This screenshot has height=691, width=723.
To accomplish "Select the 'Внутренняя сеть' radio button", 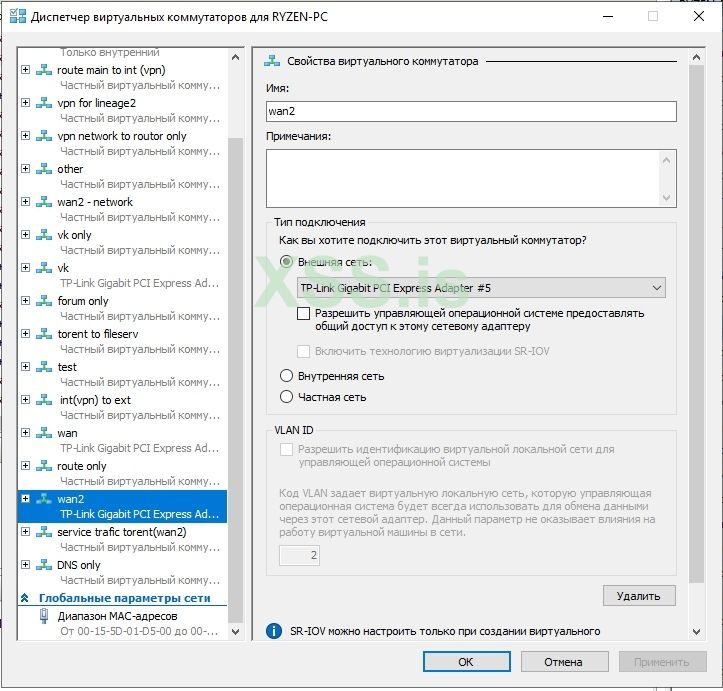I will point(286,376).
